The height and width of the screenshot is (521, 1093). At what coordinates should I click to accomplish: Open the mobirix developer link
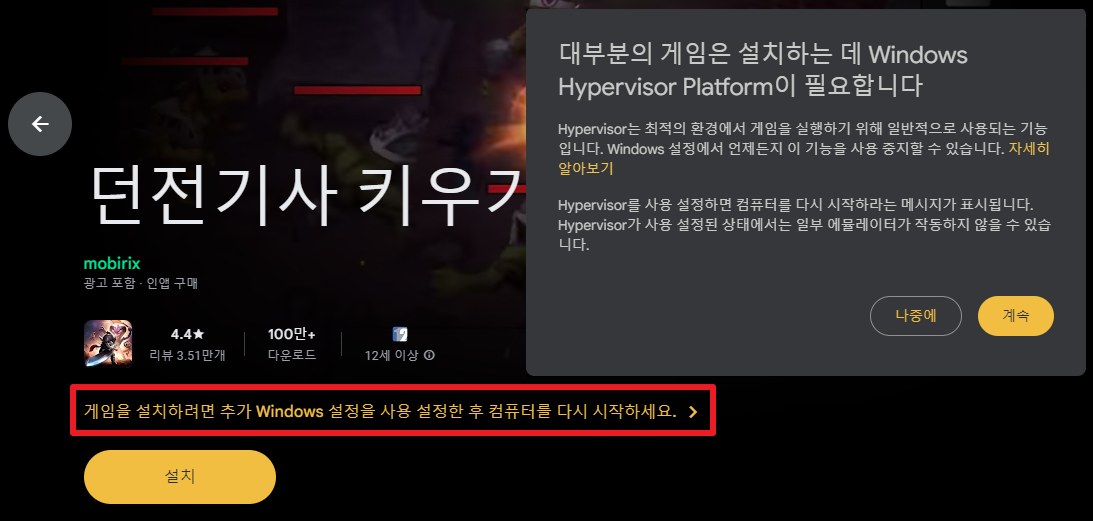(112, 264)
